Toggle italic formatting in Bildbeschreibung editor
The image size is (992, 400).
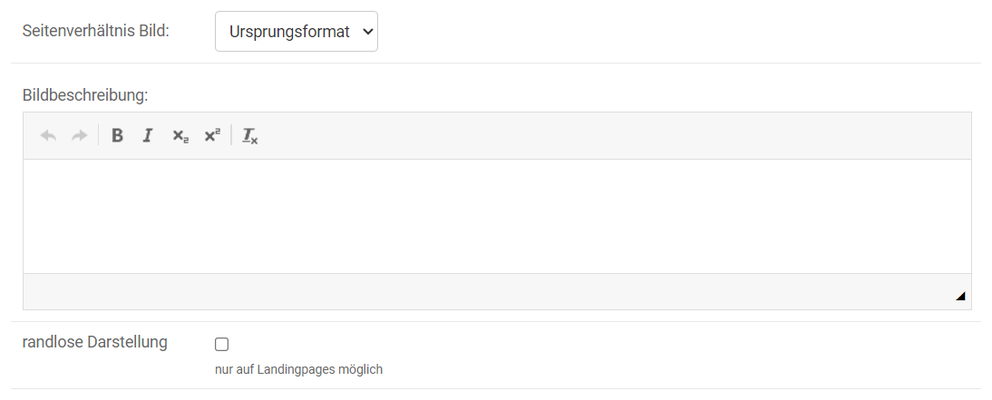click(x=148, y=136)
